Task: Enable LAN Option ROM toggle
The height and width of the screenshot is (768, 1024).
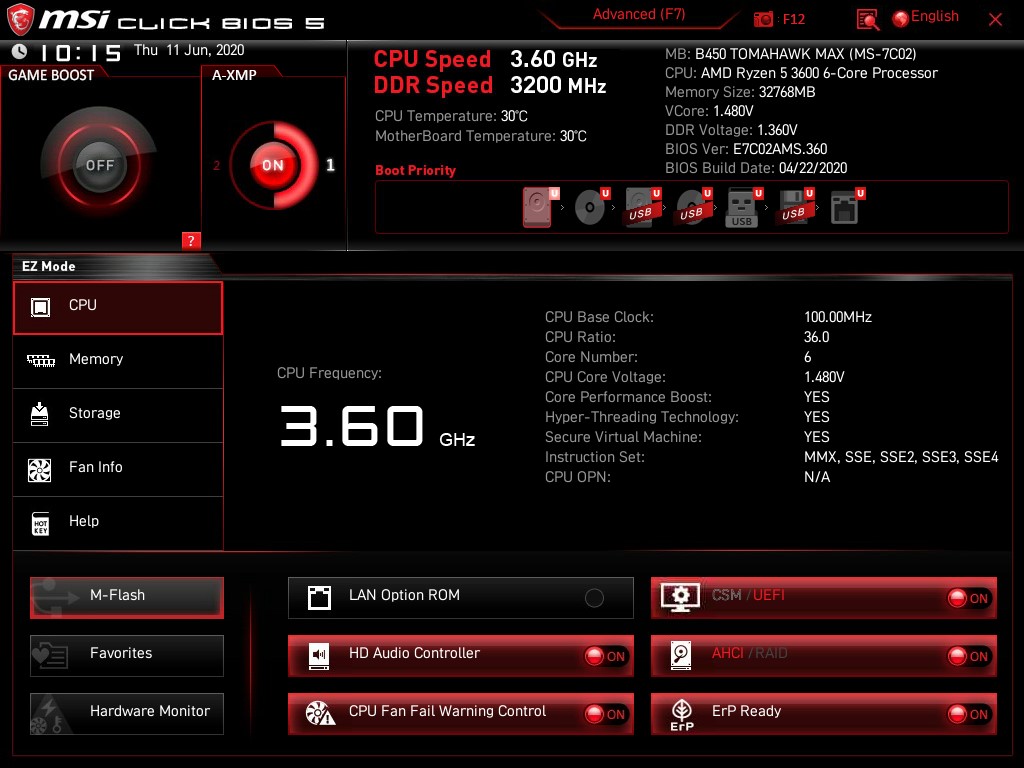Action: click(x=594, y=598)
